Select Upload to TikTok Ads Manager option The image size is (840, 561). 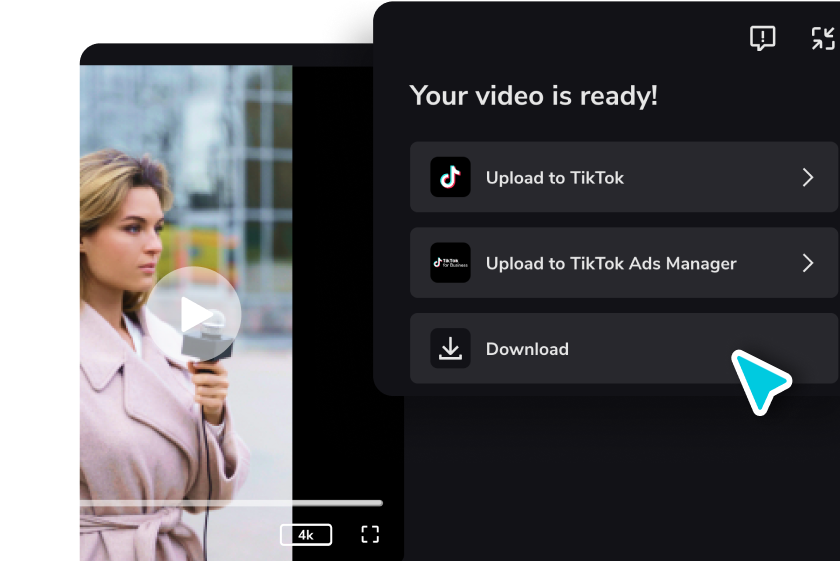click(624, 263)
